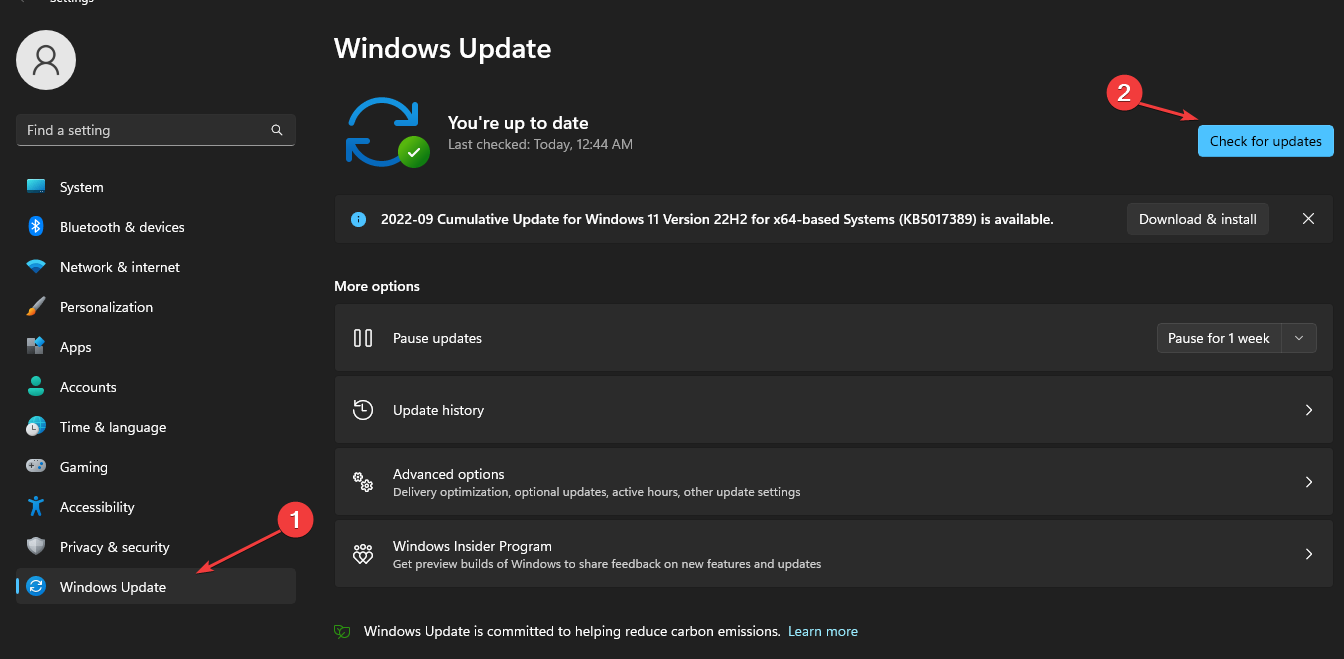
Task: Click the search magnifier icon
Action: tap(277, 130)
